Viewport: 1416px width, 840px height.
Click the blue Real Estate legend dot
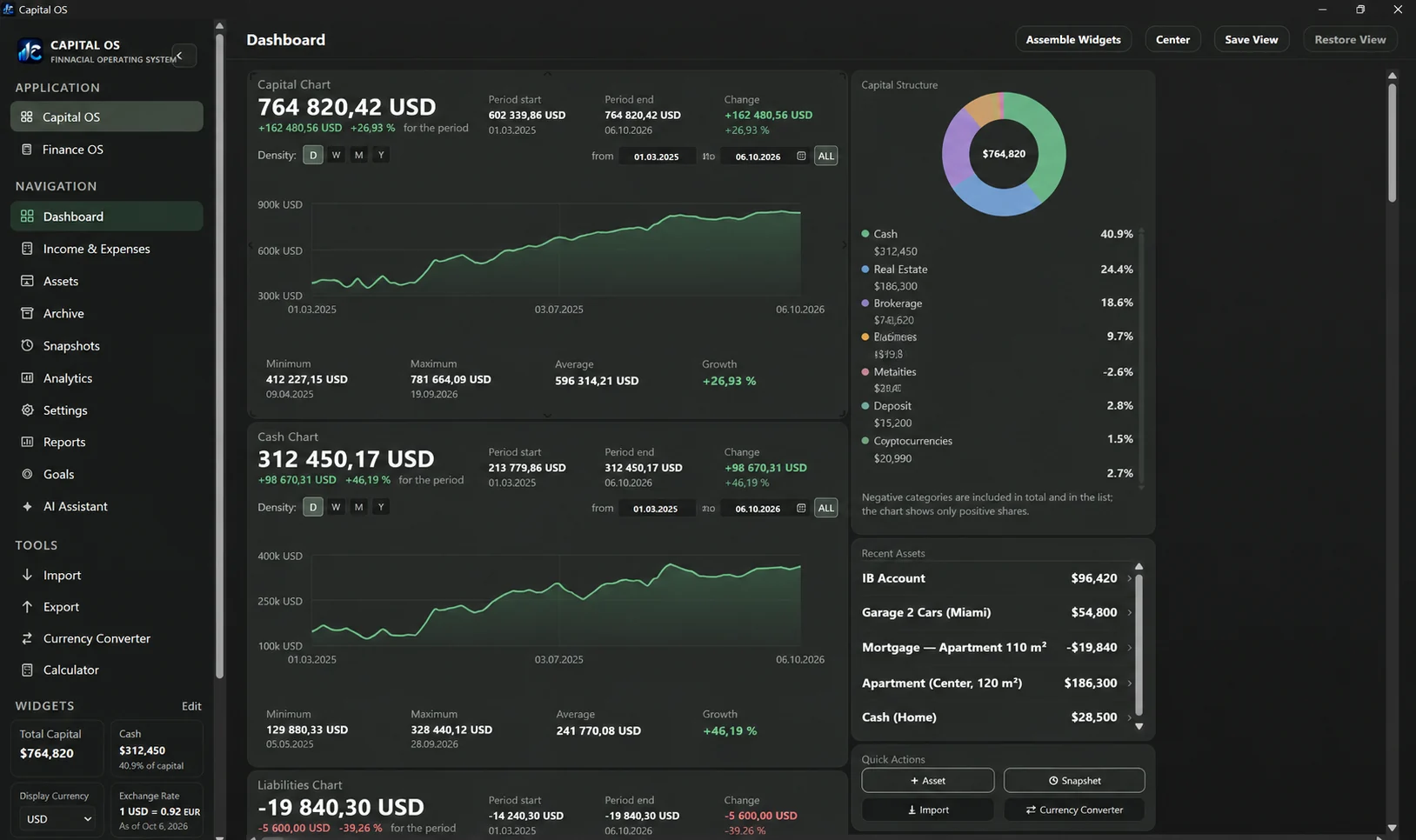pos(865,270)
